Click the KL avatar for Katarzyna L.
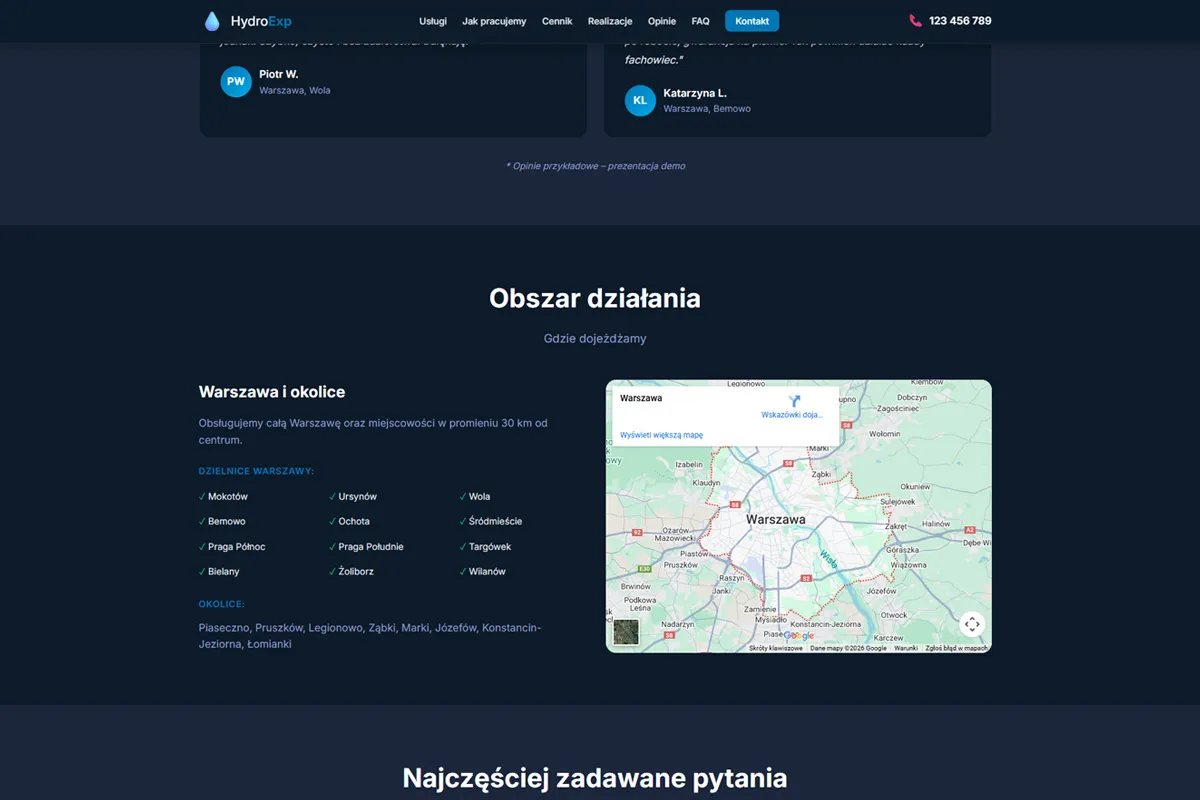Screen dimensions: 1200x800 point(640,100)
